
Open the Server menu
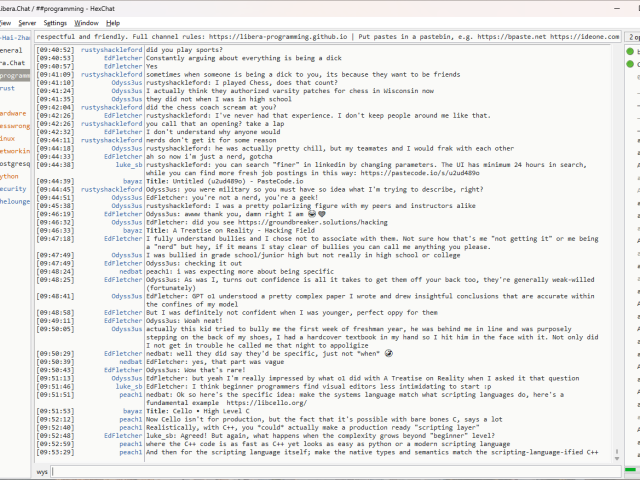pos(27,22)
